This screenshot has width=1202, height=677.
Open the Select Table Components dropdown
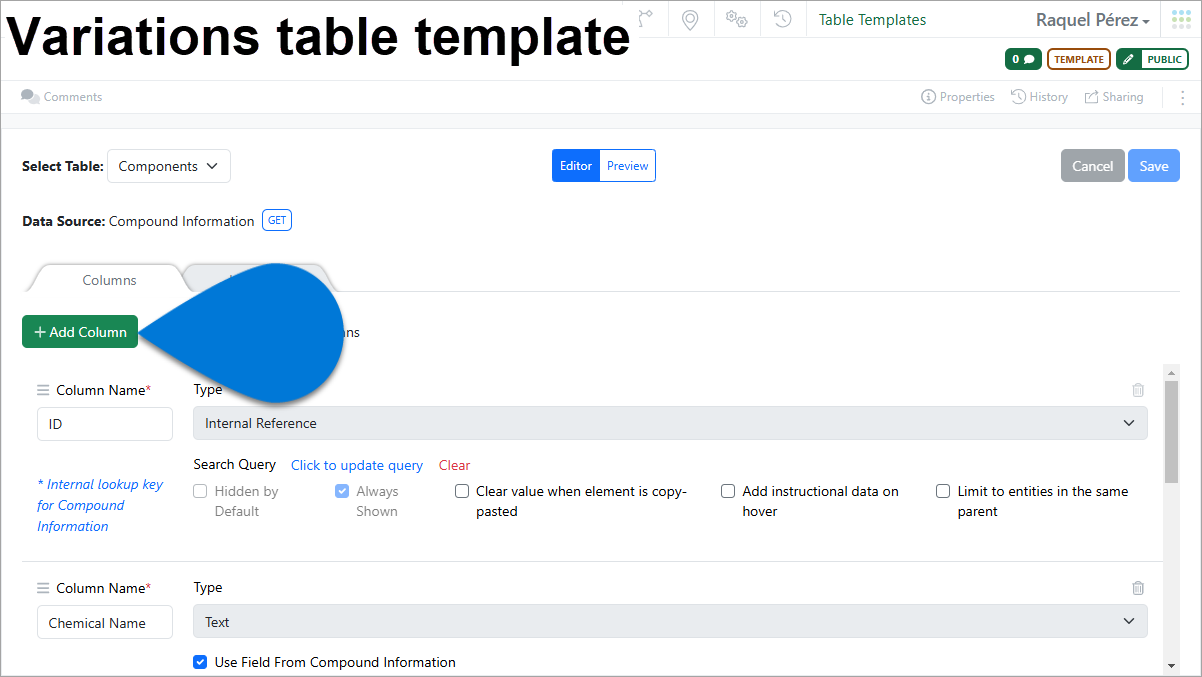click(x=169, y=166)
